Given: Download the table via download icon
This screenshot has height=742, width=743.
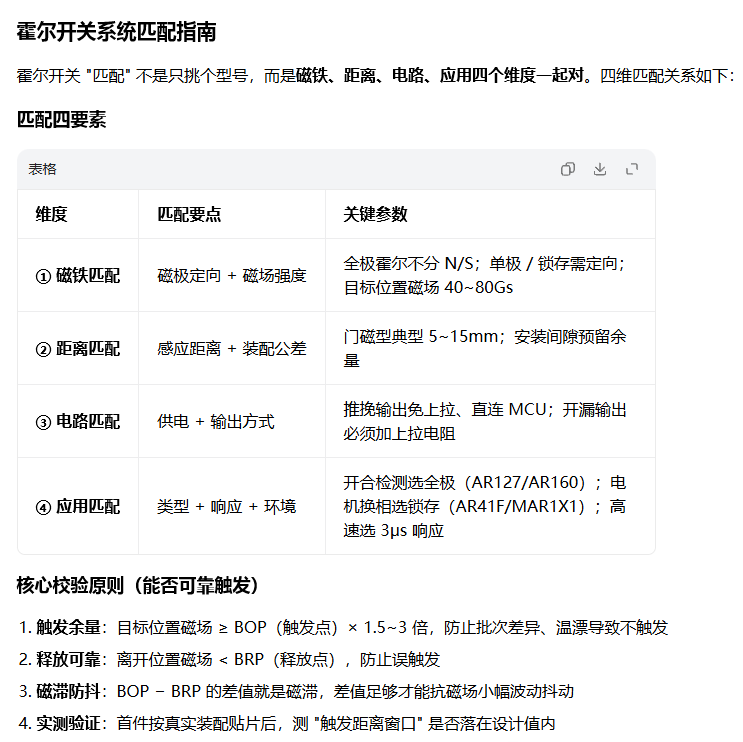Looking at the screenshot, I should (x=600, y=169).
